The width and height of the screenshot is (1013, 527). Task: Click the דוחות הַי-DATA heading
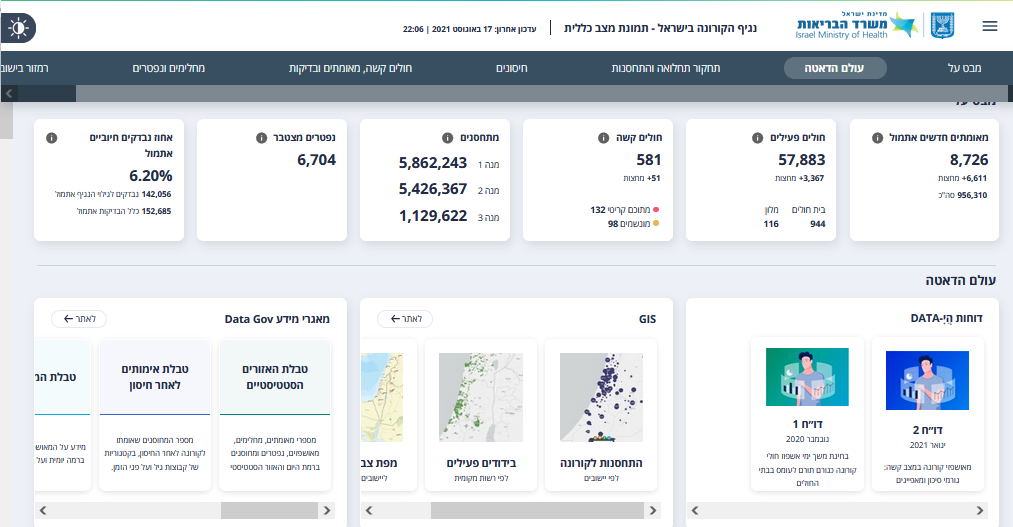pyautogui.click(x=946, y=318)
